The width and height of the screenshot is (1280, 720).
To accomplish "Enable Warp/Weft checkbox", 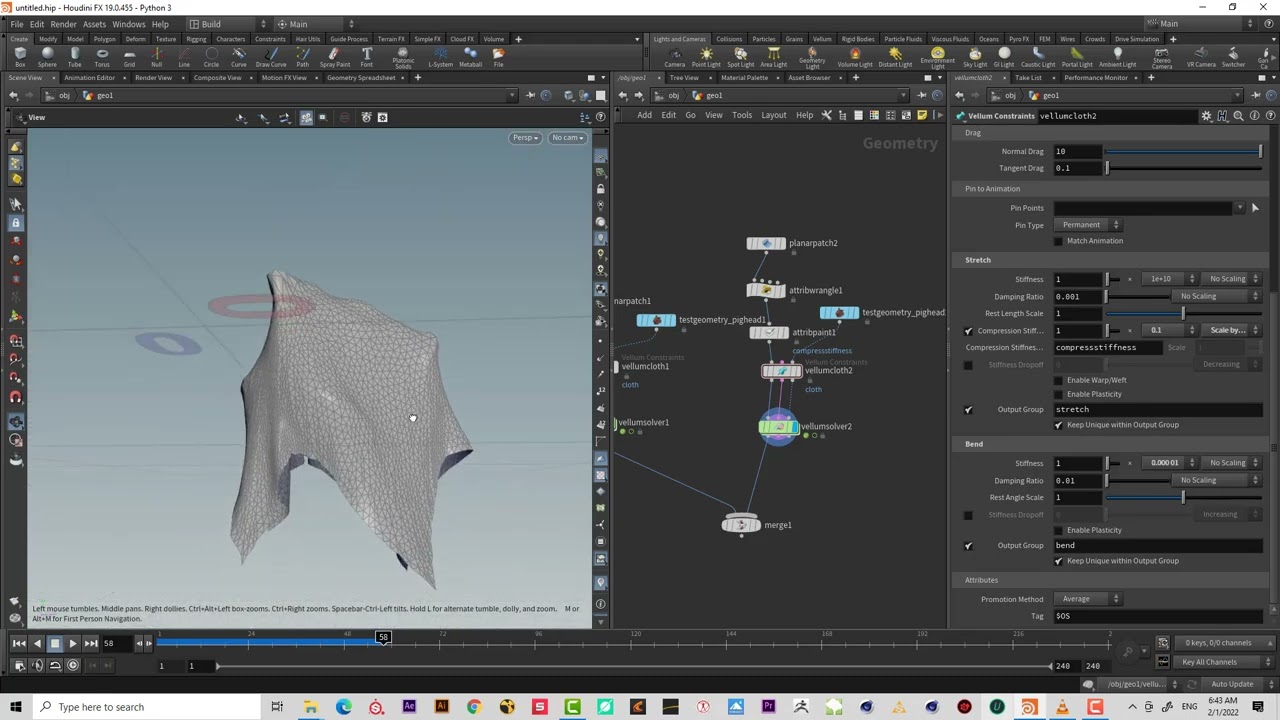I will [x=1059, y=380].
